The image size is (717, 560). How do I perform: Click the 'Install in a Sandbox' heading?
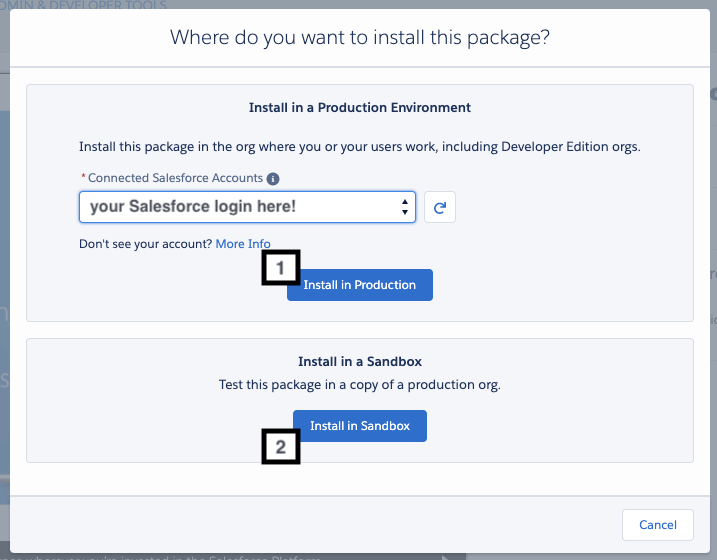[360, 361]
